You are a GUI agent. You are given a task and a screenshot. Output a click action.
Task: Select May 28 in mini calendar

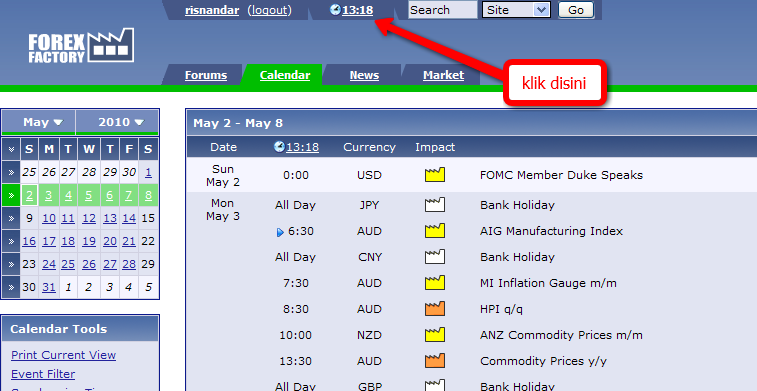129,264
